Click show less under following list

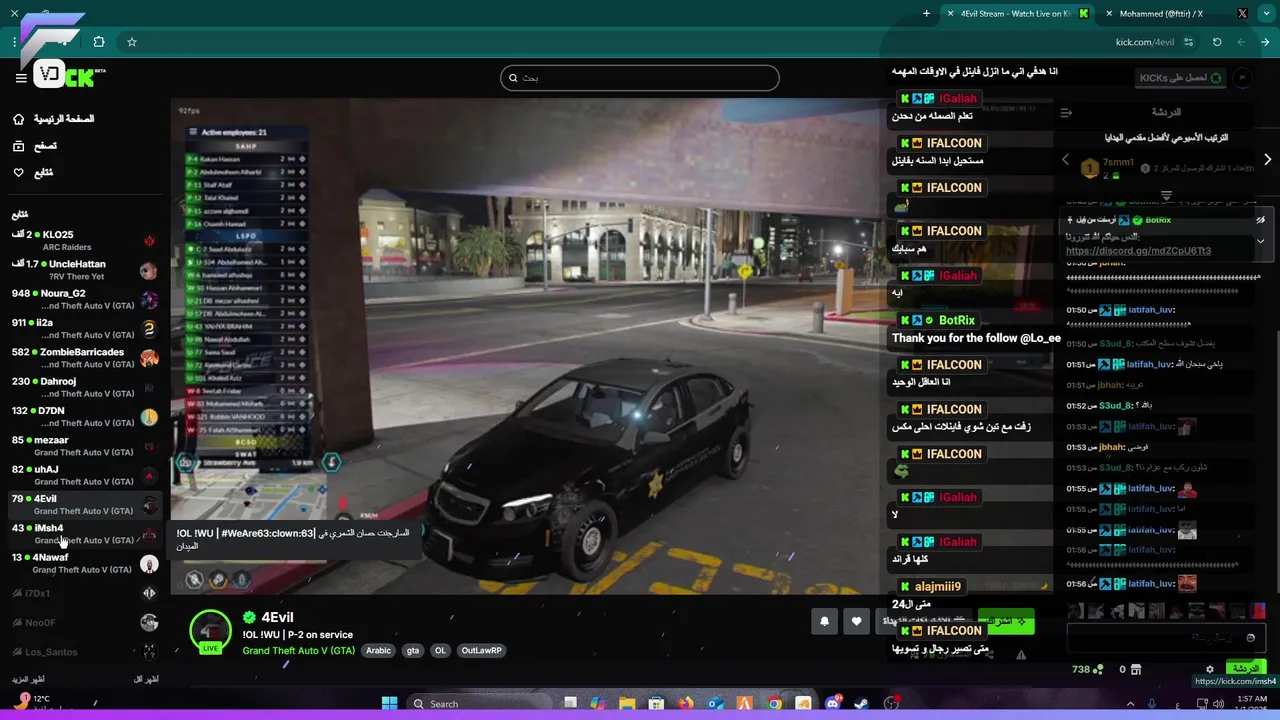click(x=146, y=679)
